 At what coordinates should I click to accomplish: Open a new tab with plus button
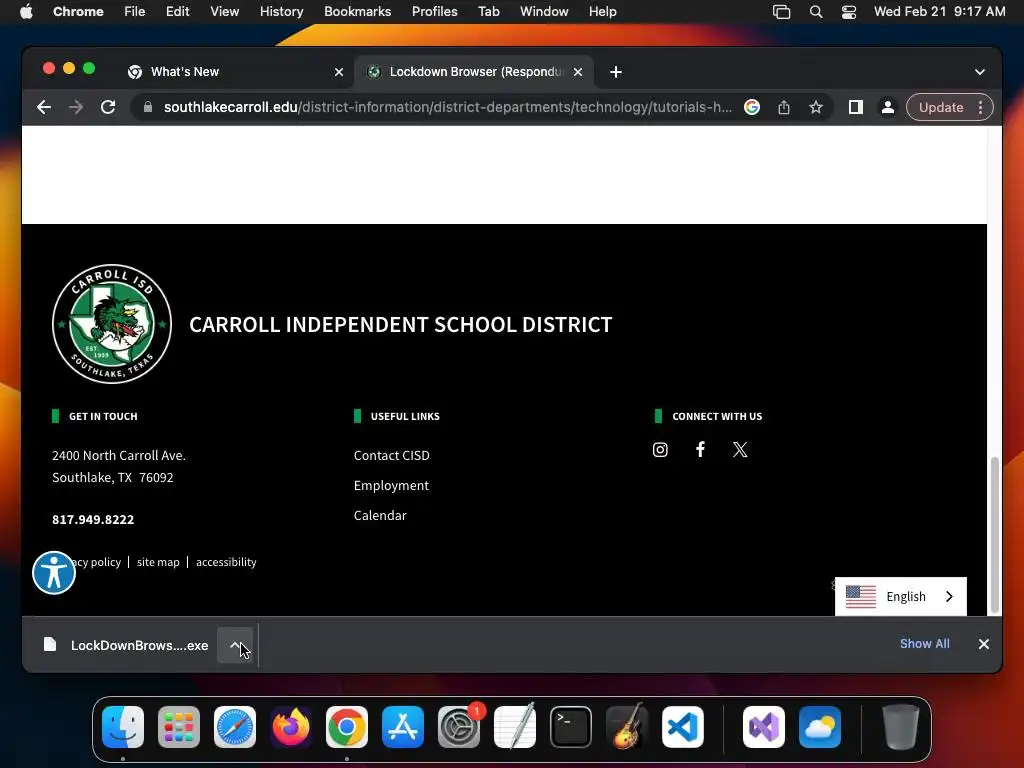coord(616,72)
